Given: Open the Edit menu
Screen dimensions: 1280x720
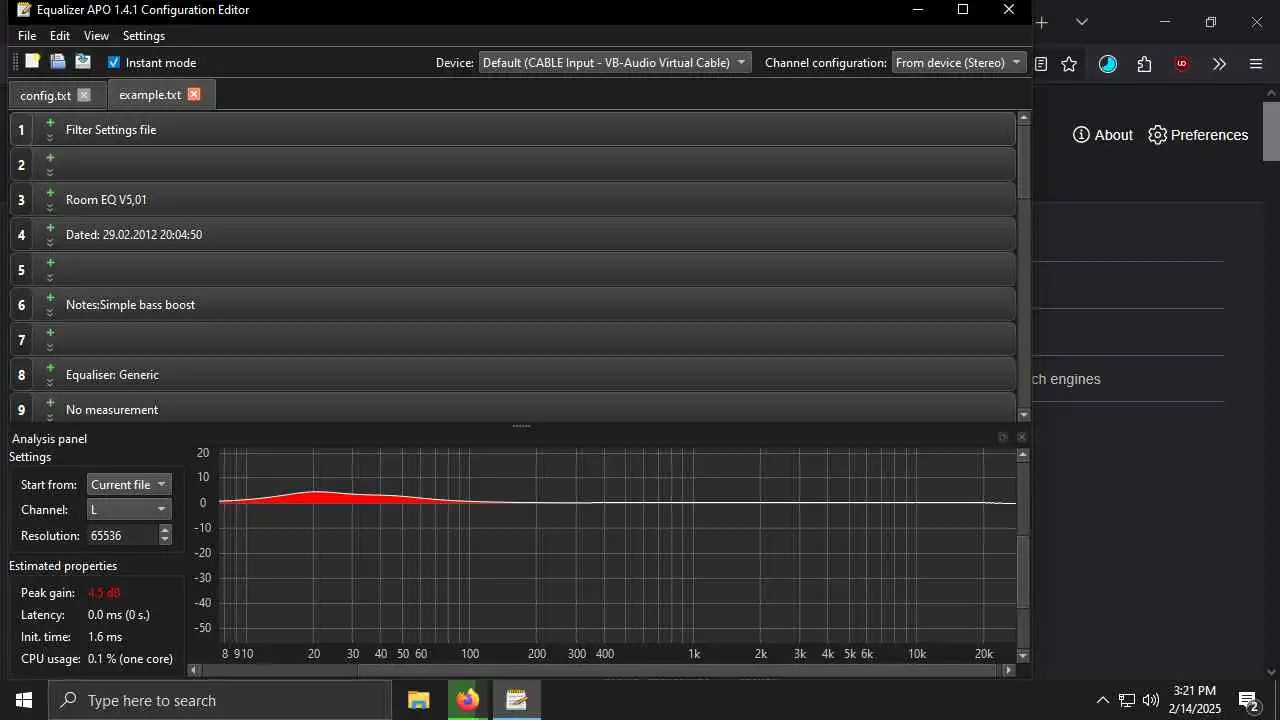Looking at the screenshot, I should tap(60, 36).
